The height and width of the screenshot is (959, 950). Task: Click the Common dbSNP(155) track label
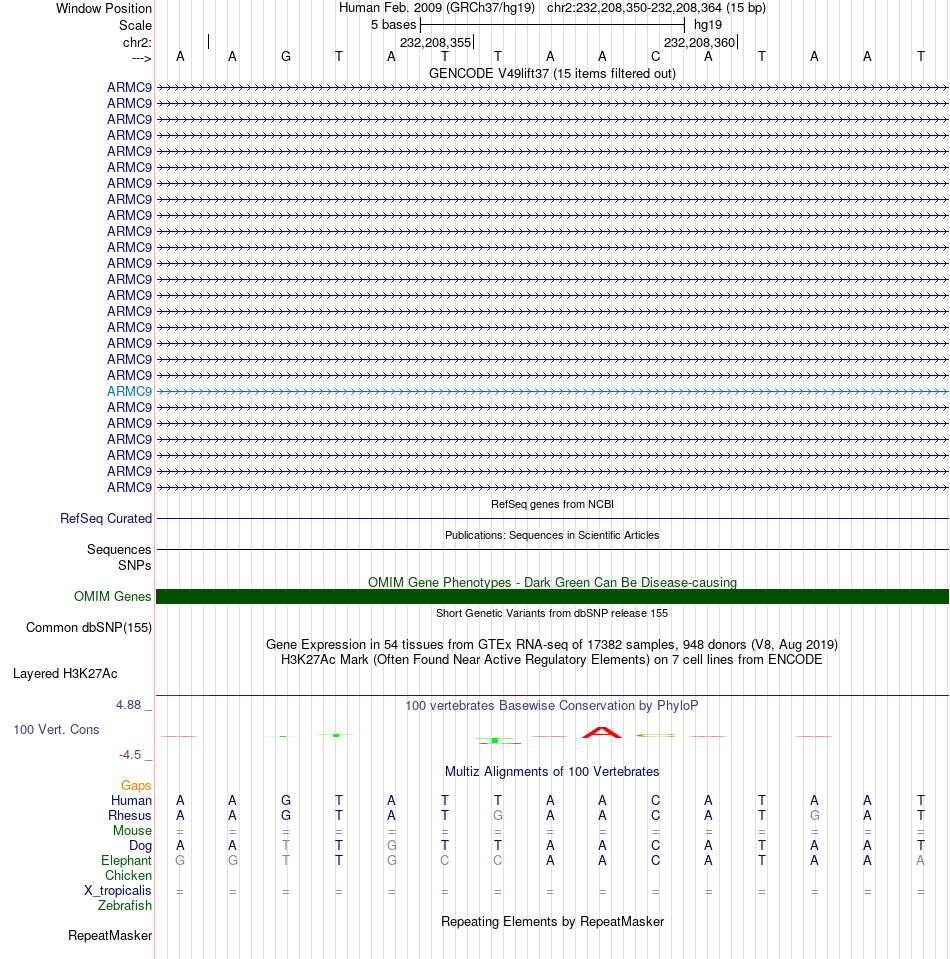tap(89, 628)
